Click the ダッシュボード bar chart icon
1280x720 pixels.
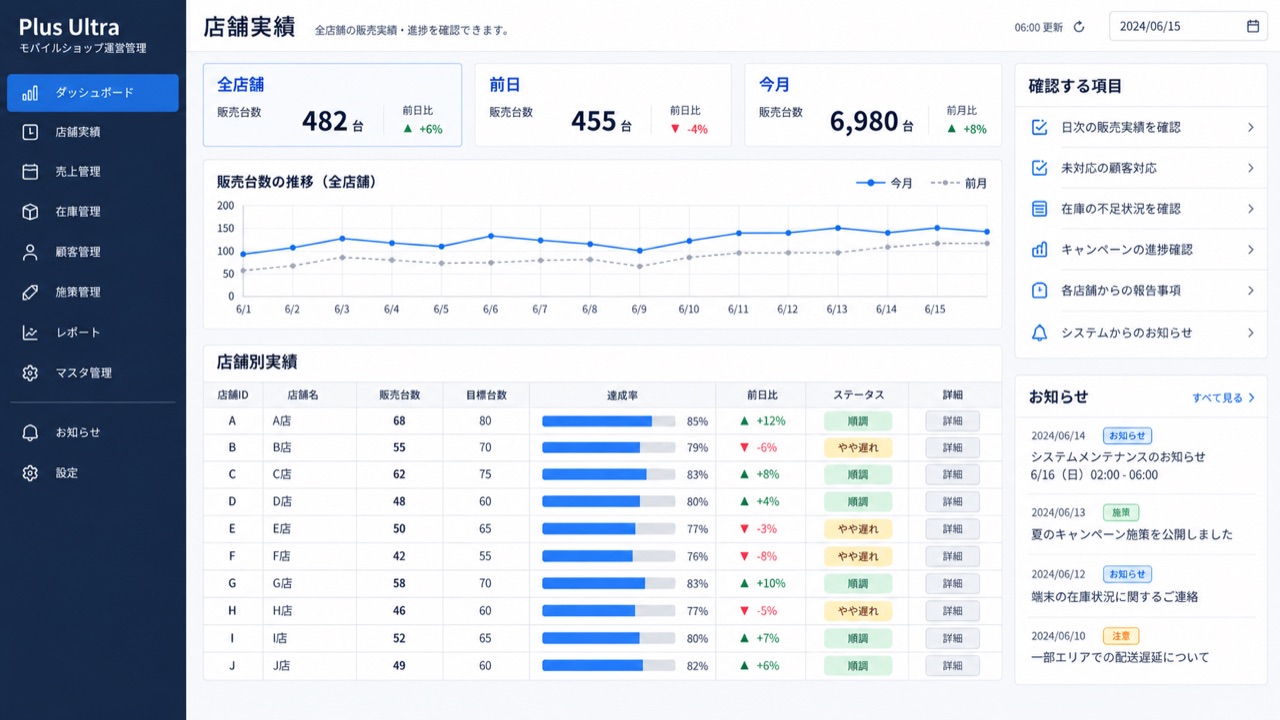point(30,93)
